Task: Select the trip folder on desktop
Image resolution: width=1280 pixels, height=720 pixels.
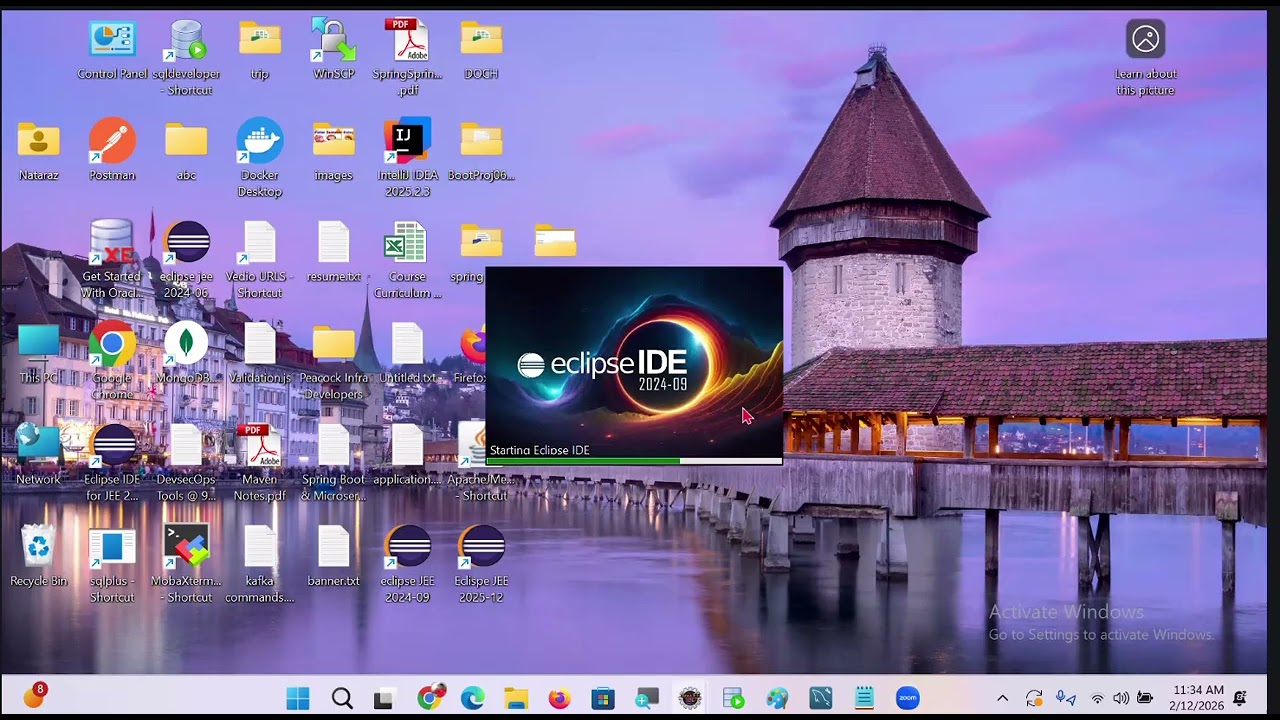Action: click(x=260, y=49)
